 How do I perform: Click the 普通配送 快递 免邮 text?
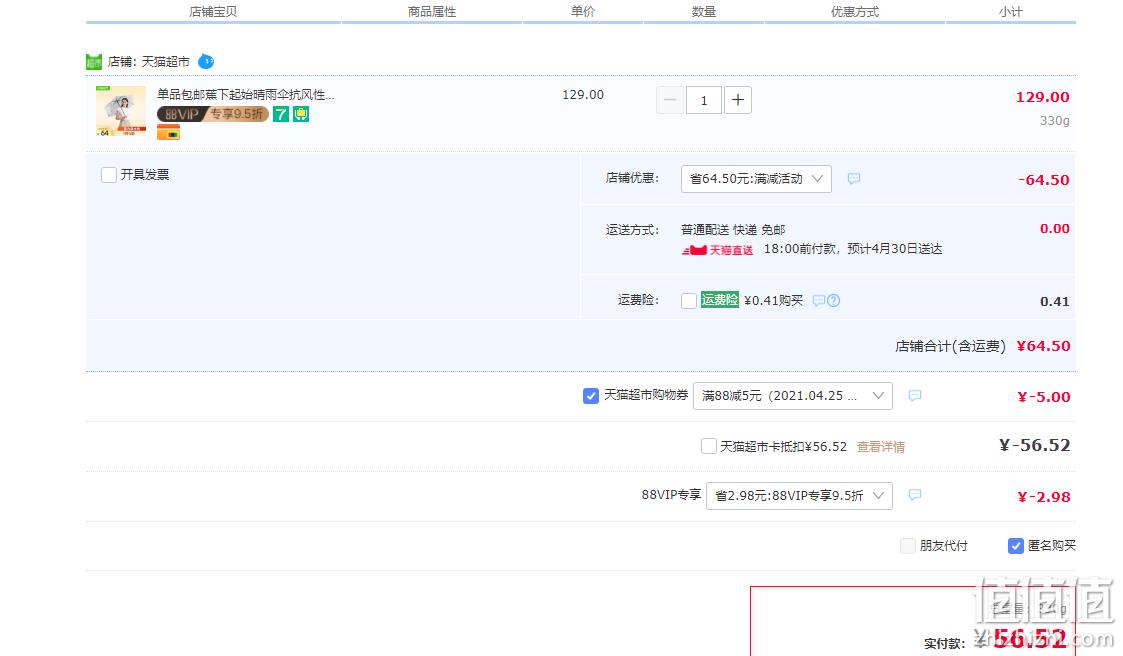tap(733, 230)
